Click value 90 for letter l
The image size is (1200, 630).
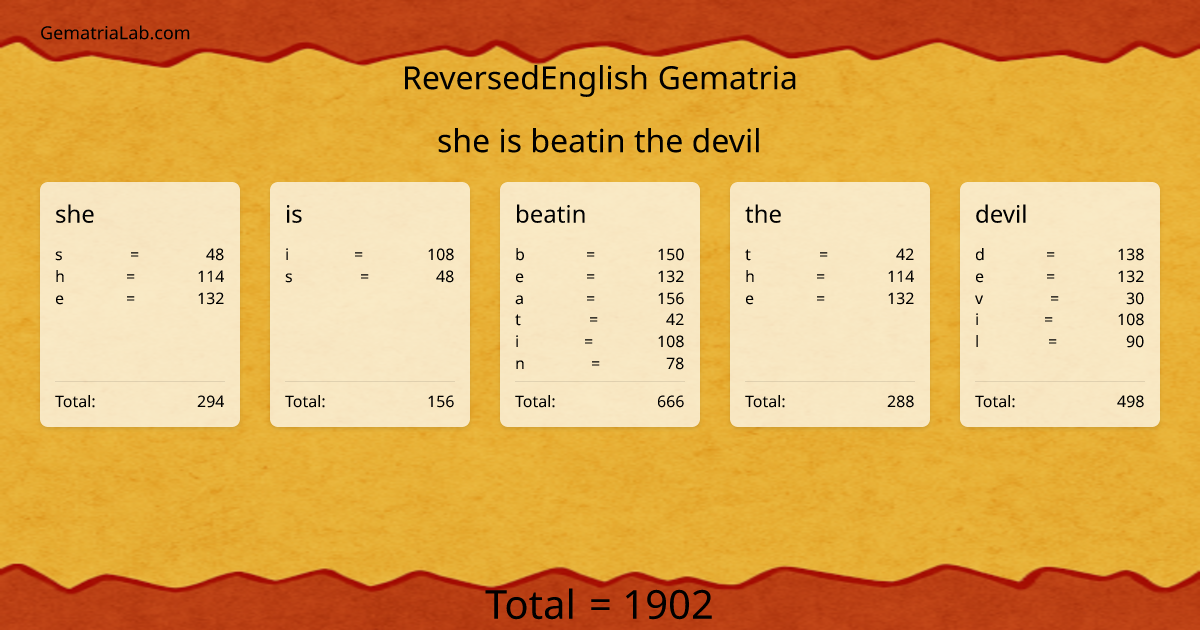(1135, 342)
